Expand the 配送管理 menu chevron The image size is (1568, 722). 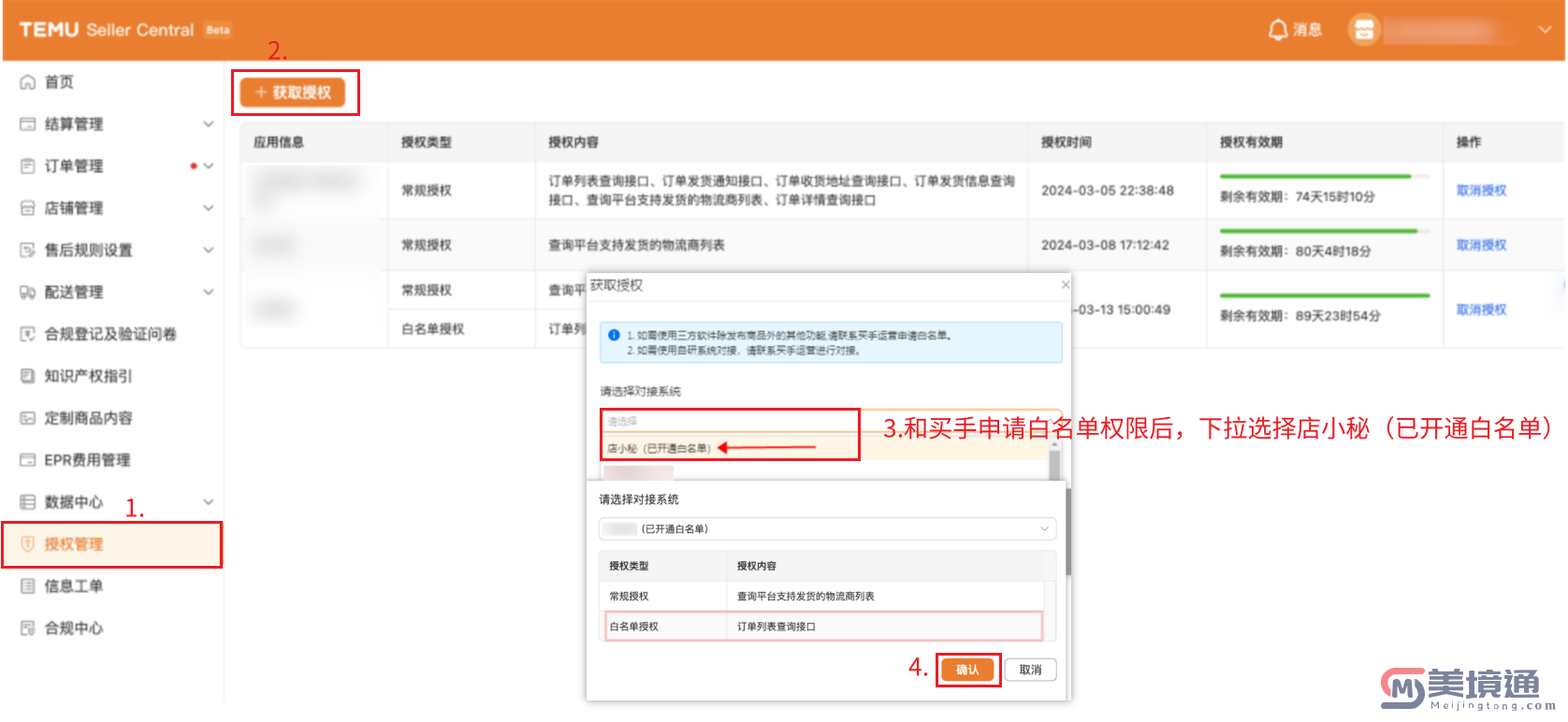coord(209,293)
